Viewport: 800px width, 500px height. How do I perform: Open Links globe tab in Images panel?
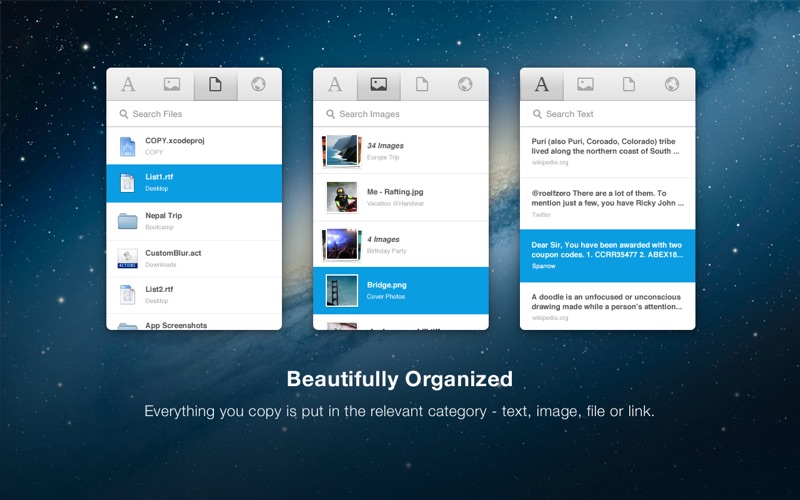point(465,84)
